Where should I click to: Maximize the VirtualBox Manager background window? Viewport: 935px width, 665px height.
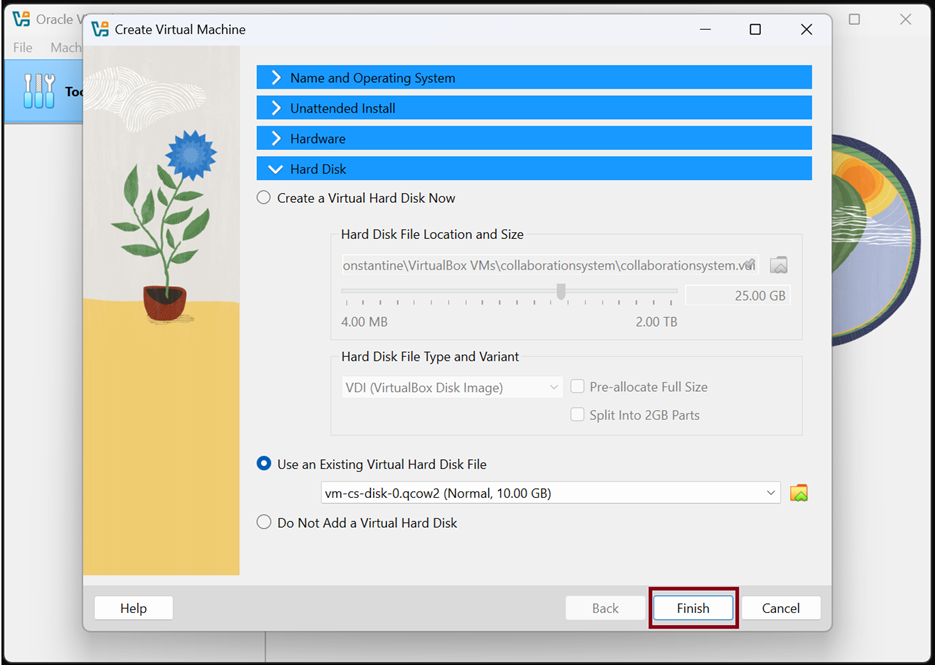854,19
